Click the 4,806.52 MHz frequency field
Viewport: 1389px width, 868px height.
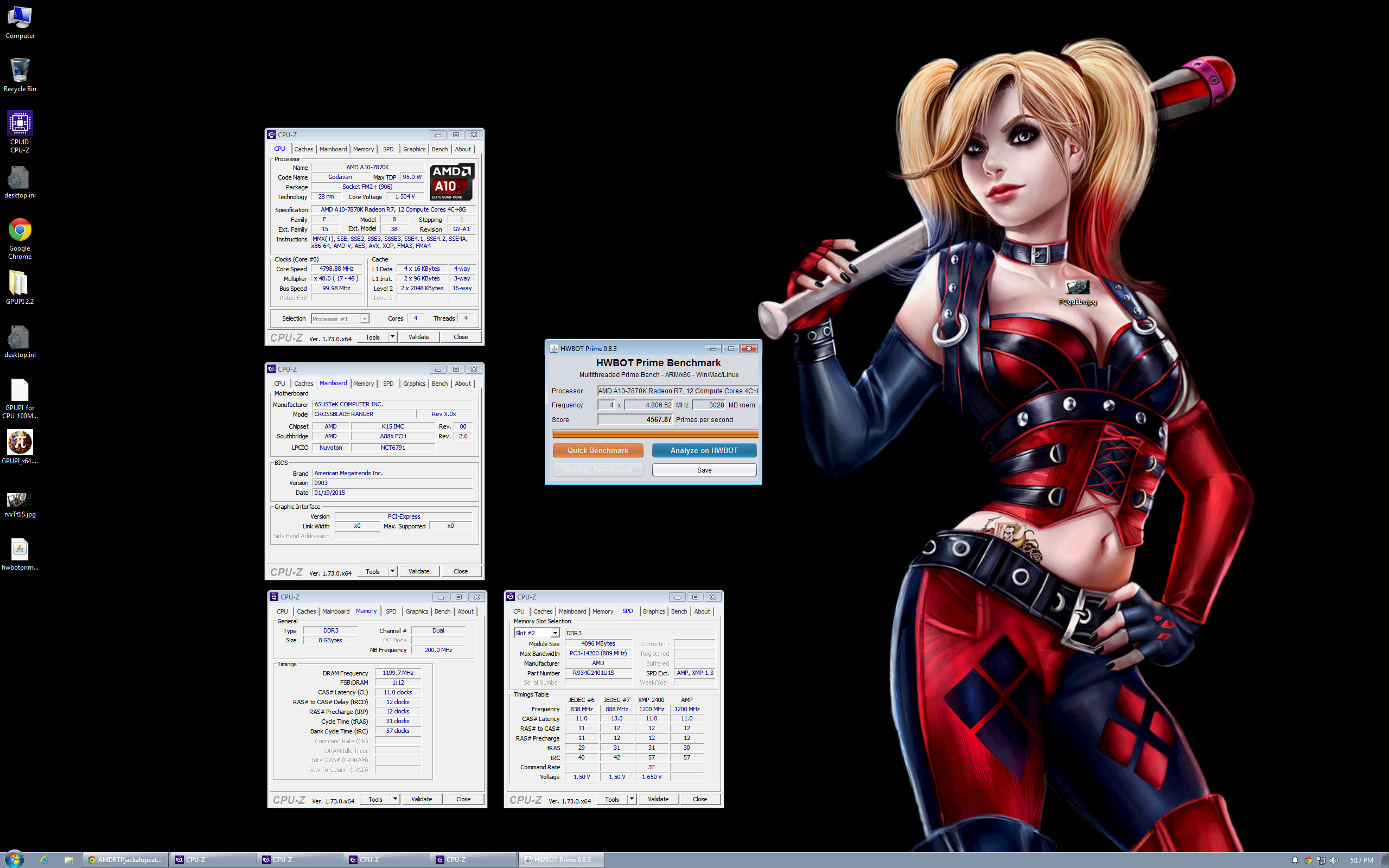click(x=648, y=405)
